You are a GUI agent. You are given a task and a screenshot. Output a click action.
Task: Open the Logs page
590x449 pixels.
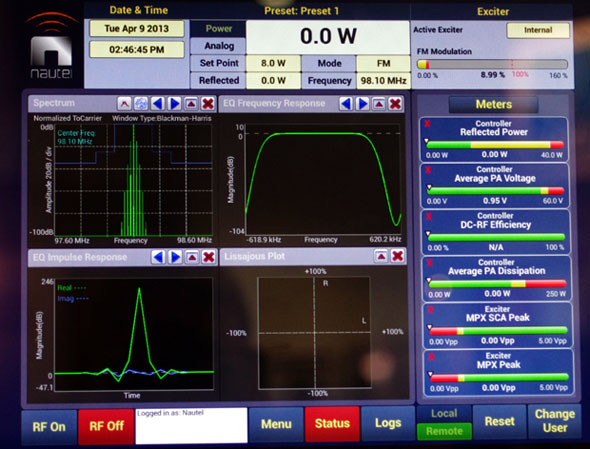388,423
